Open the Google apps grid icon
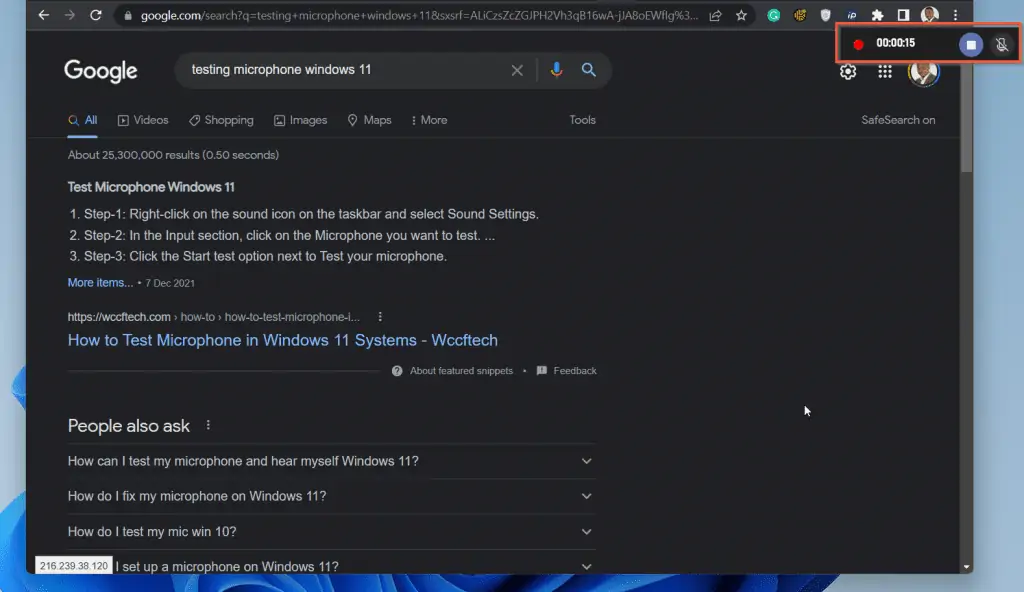Screen dimensions: 1024x592 (884, 71)
